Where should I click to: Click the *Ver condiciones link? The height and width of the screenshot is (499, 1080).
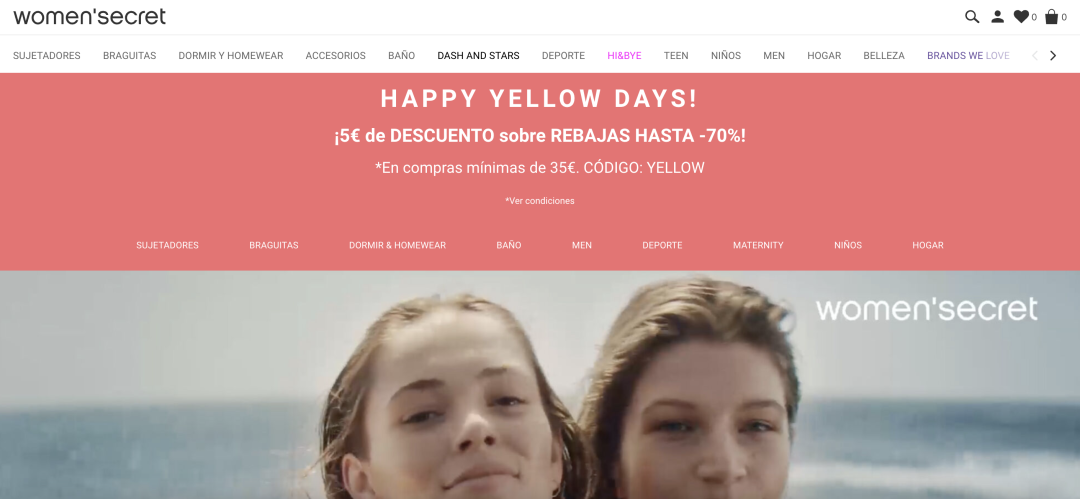pos(540,201)
